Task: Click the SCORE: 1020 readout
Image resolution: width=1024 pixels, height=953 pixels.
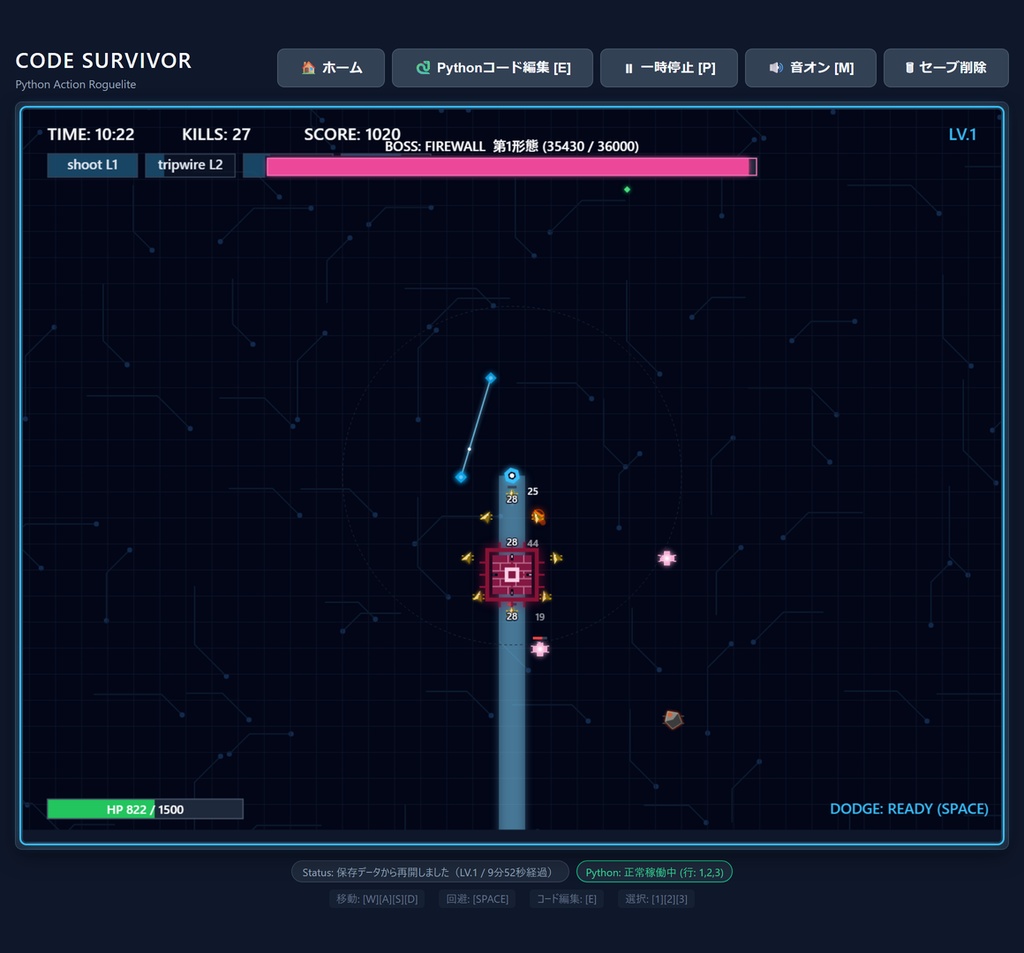Action: [352, 135]
